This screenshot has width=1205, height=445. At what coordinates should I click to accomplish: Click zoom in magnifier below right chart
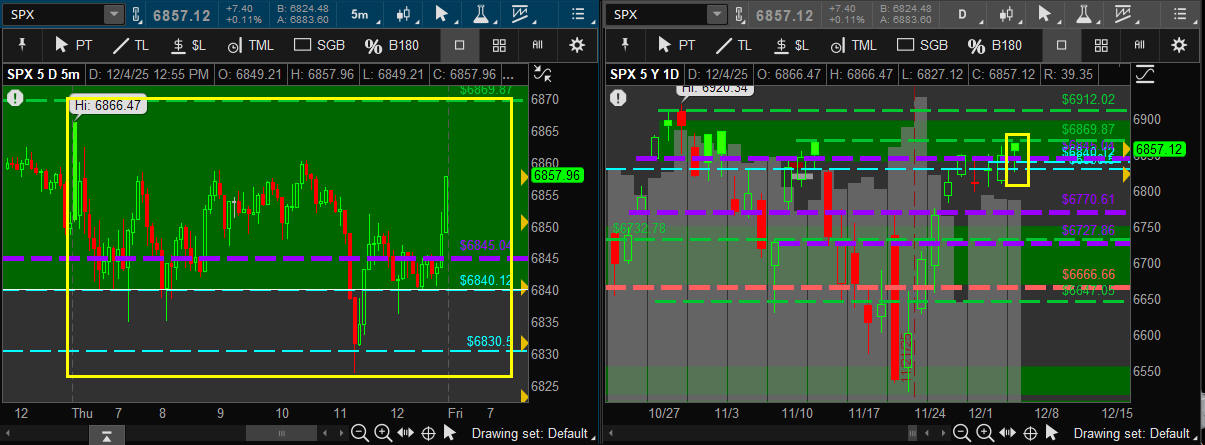pos(984,432)
